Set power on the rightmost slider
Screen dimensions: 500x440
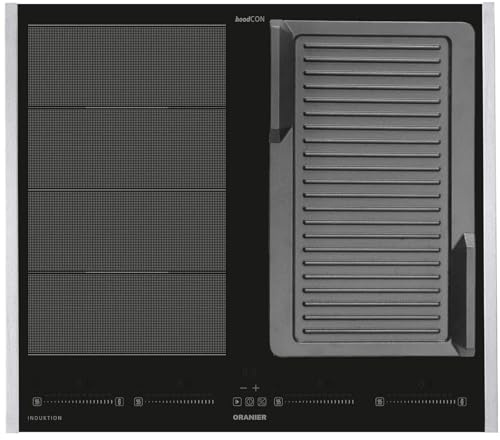coord(421,402)
